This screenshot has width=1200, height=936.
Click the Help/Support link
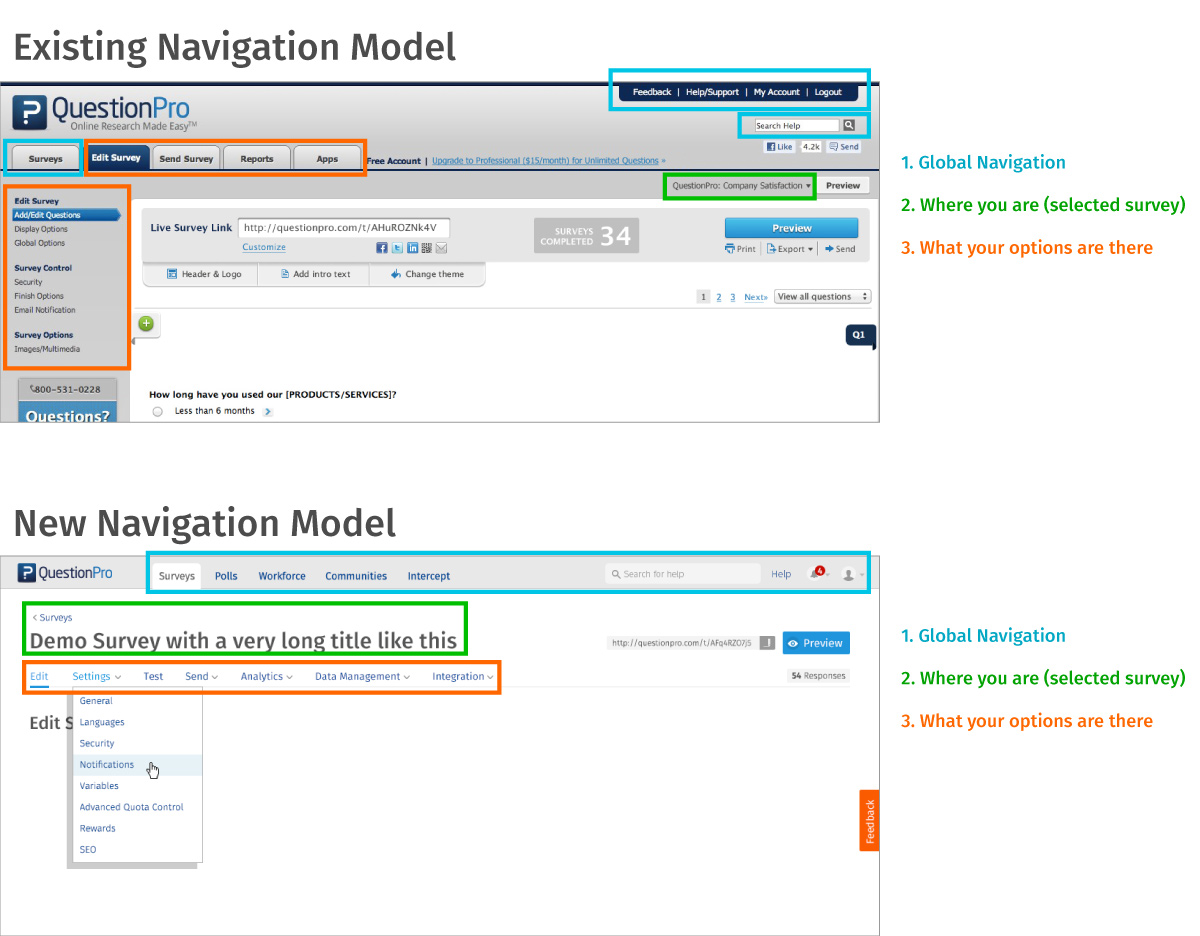coord(712,92)
